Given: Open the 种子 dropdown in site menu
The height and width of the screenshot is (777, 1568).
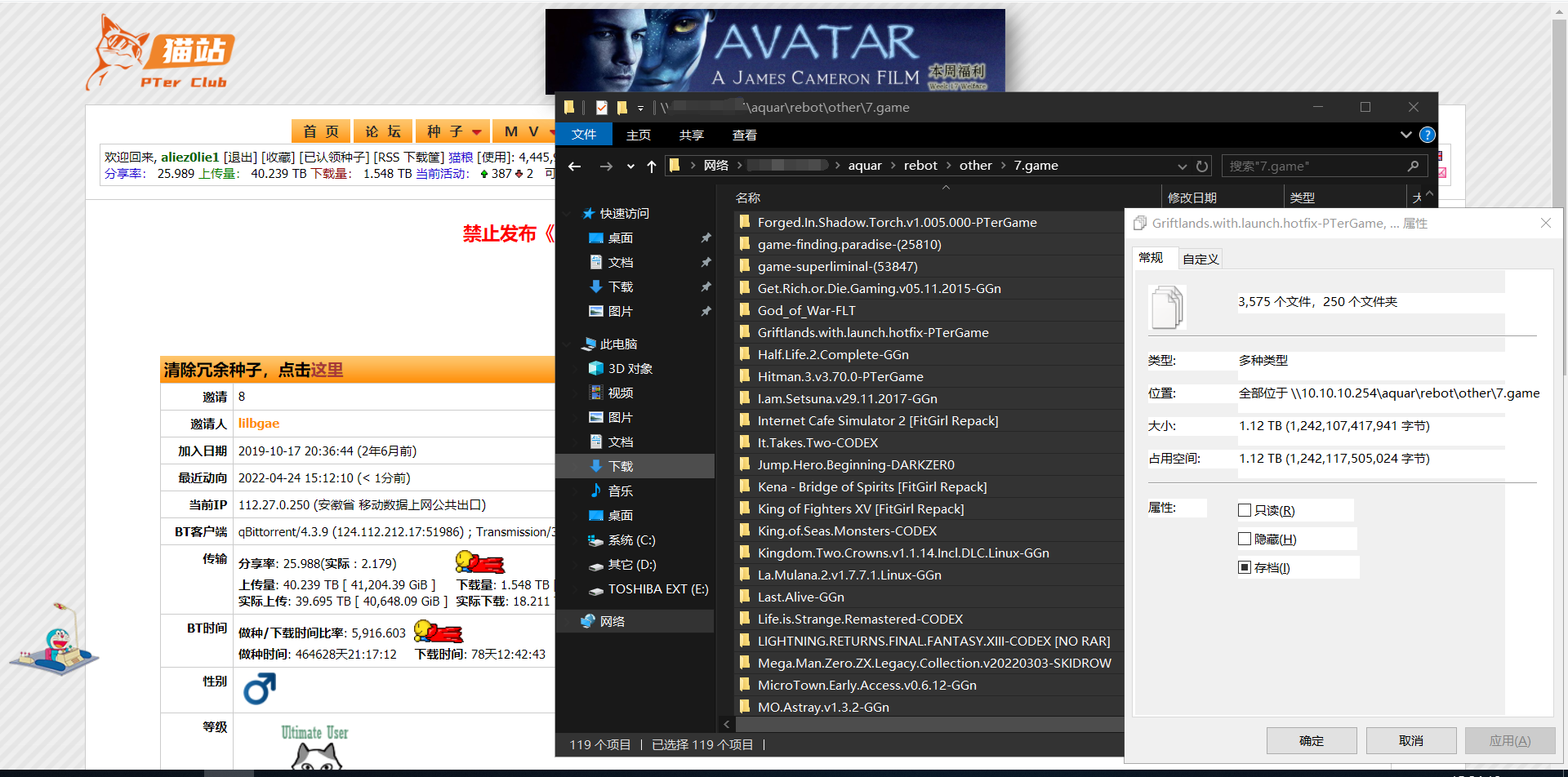Looking at the screenshot, I should point(454,131).
